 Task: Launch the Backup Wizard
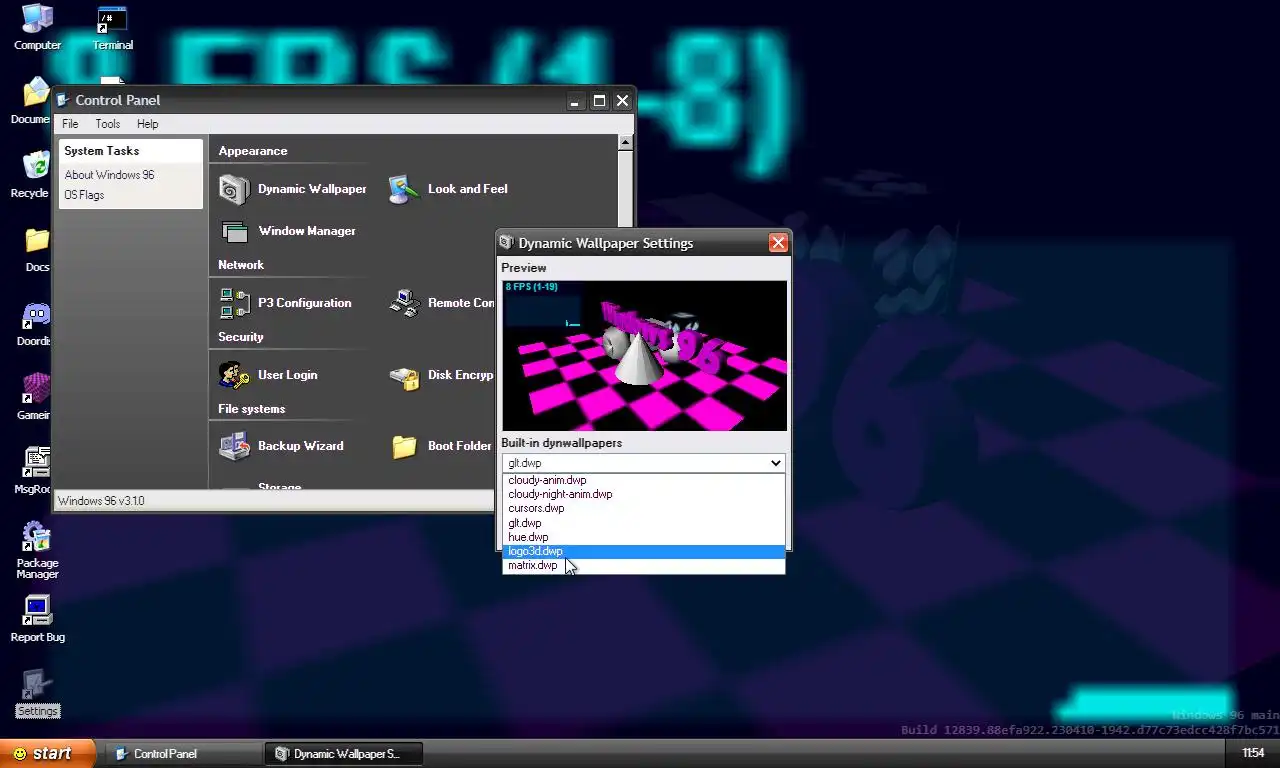281,446
